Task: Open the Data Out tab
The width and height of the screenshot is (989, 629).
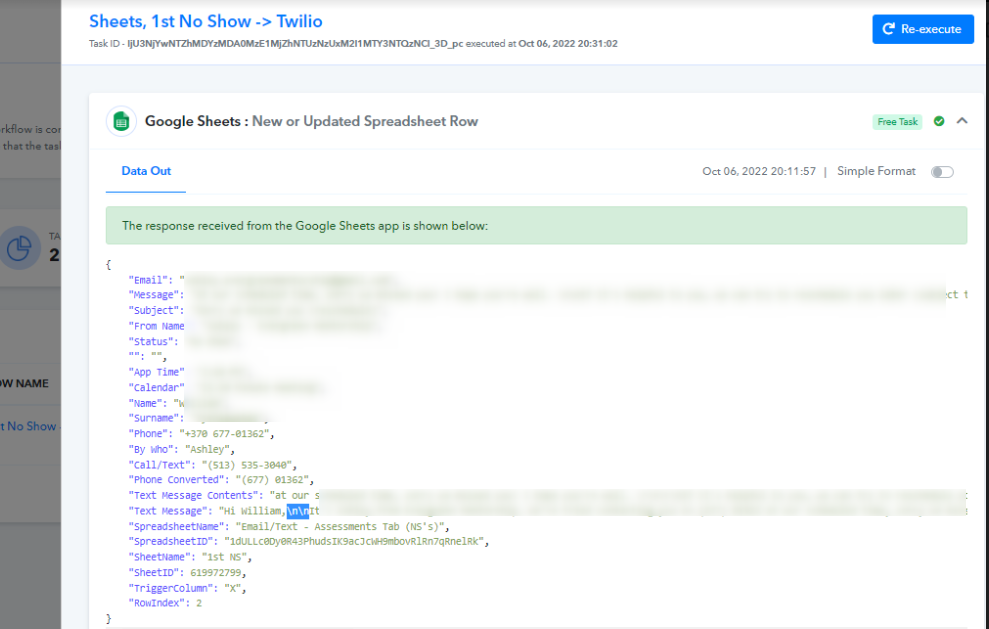Action: (146, 171)
